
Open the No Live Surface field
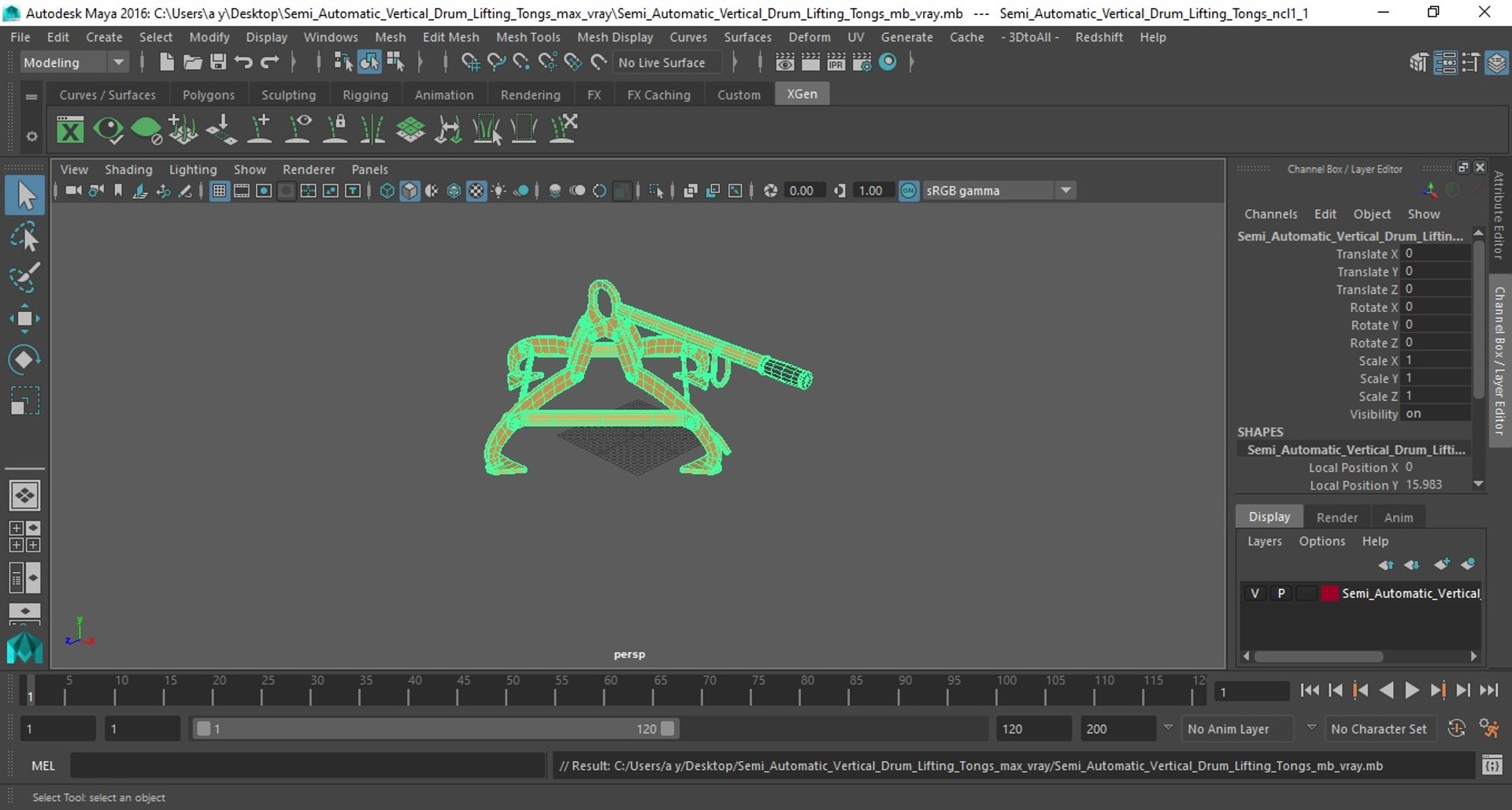pos(668,62)
